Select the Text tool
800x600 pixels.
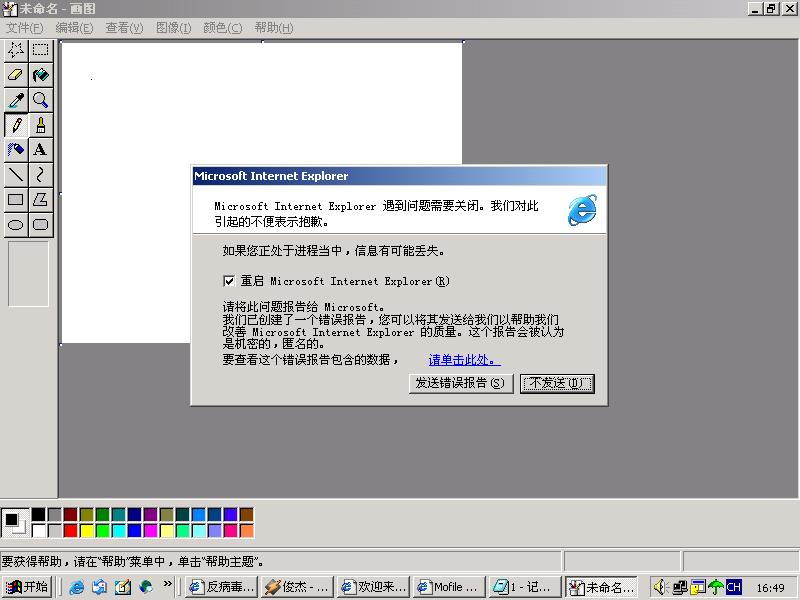point(41,150)
